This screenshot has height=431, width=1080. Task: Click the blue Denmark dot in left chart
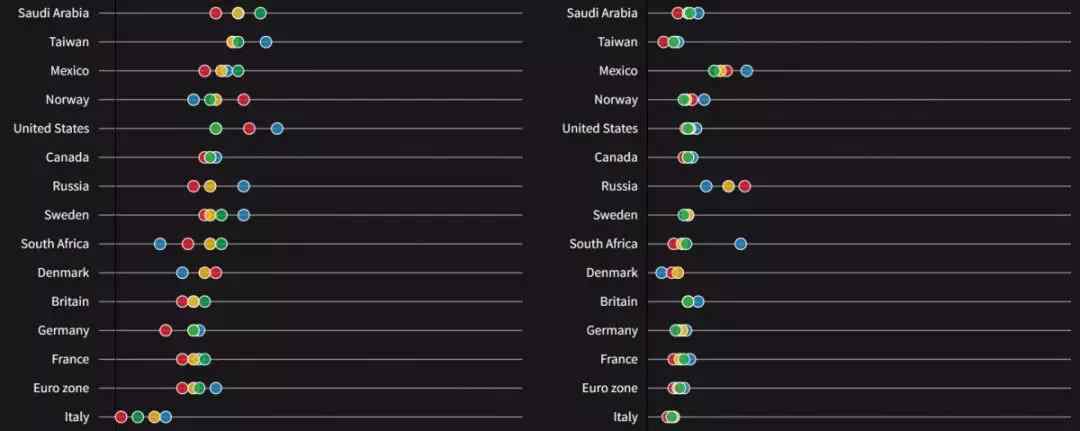click(182, 273)
